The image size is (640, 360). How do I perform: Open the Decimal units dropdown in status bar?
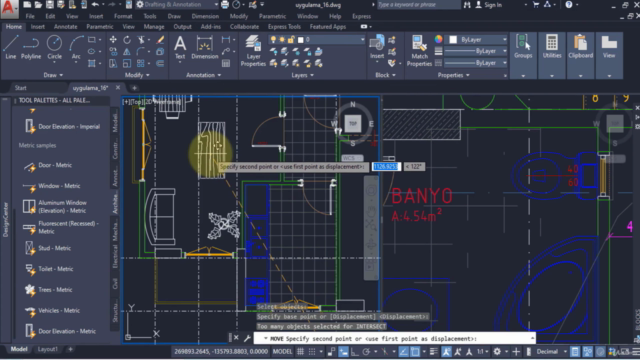coord(551,351)
